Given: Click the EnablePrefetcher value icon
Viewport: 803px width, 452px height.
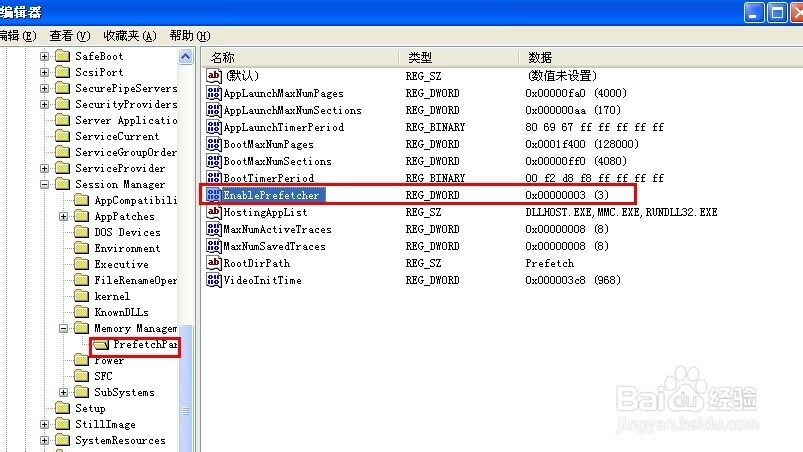Looking at the screenshot, I should pos(214,195).
